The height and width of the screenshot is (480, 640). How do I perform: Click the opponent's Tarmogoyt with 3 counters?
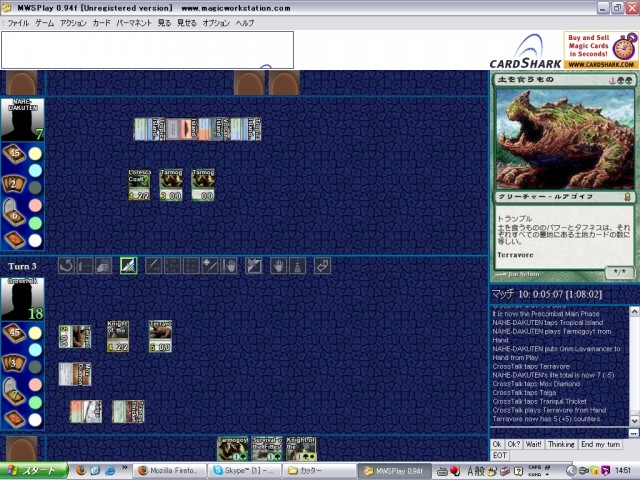171,185
